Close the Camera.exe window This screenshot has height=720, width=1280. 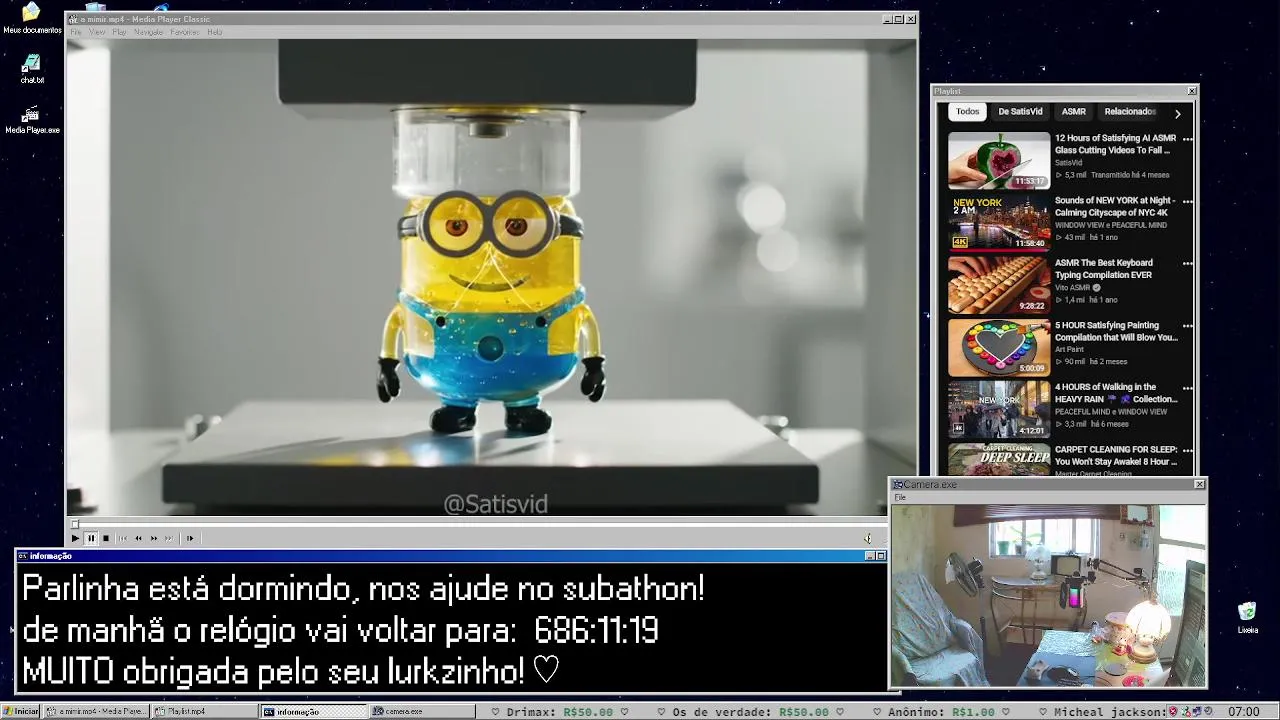1199,484
